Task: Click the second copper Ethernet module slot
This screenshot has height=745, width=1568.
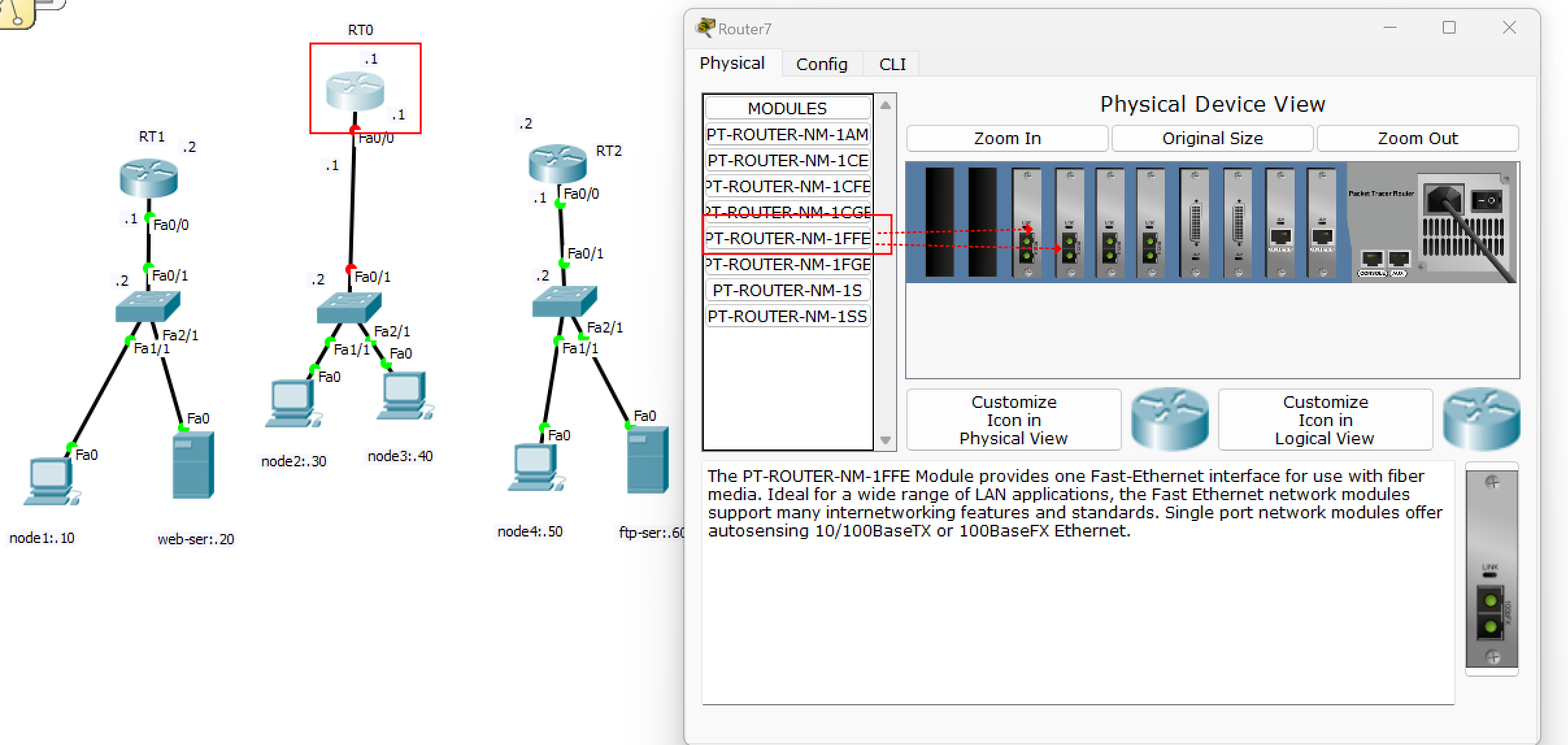Action: click(1322, 223)
